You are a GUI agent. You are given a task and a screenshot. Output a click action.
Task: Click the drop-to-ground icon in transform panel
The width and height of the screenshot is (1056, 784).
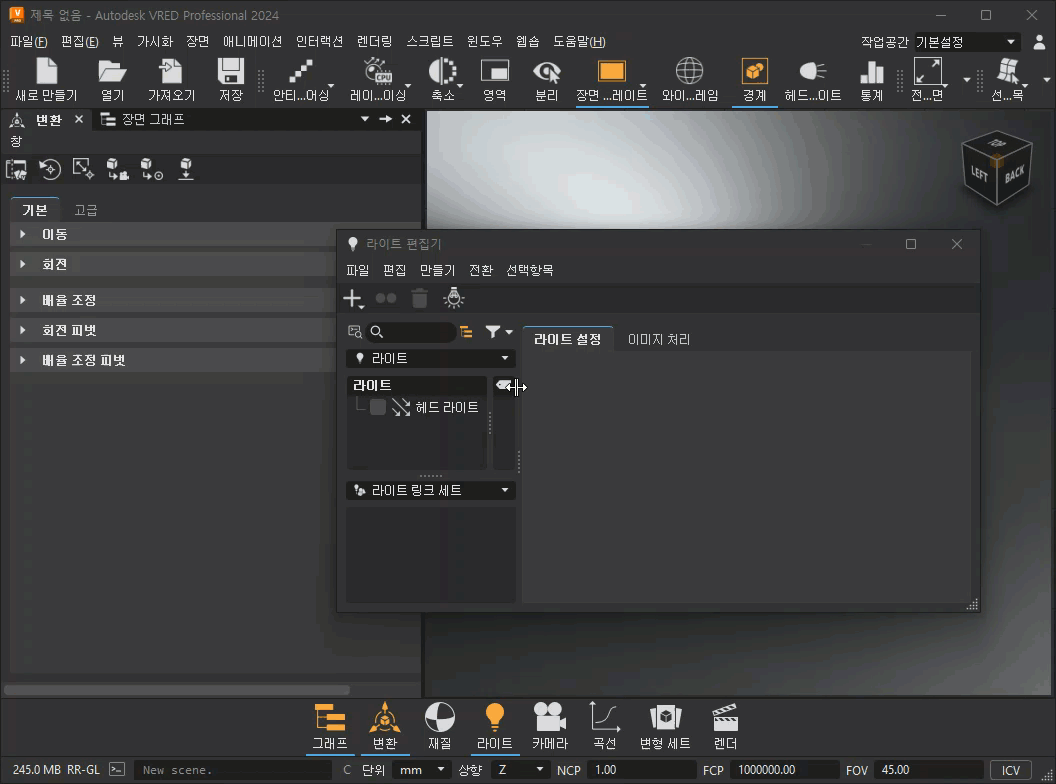click(186, 169)
